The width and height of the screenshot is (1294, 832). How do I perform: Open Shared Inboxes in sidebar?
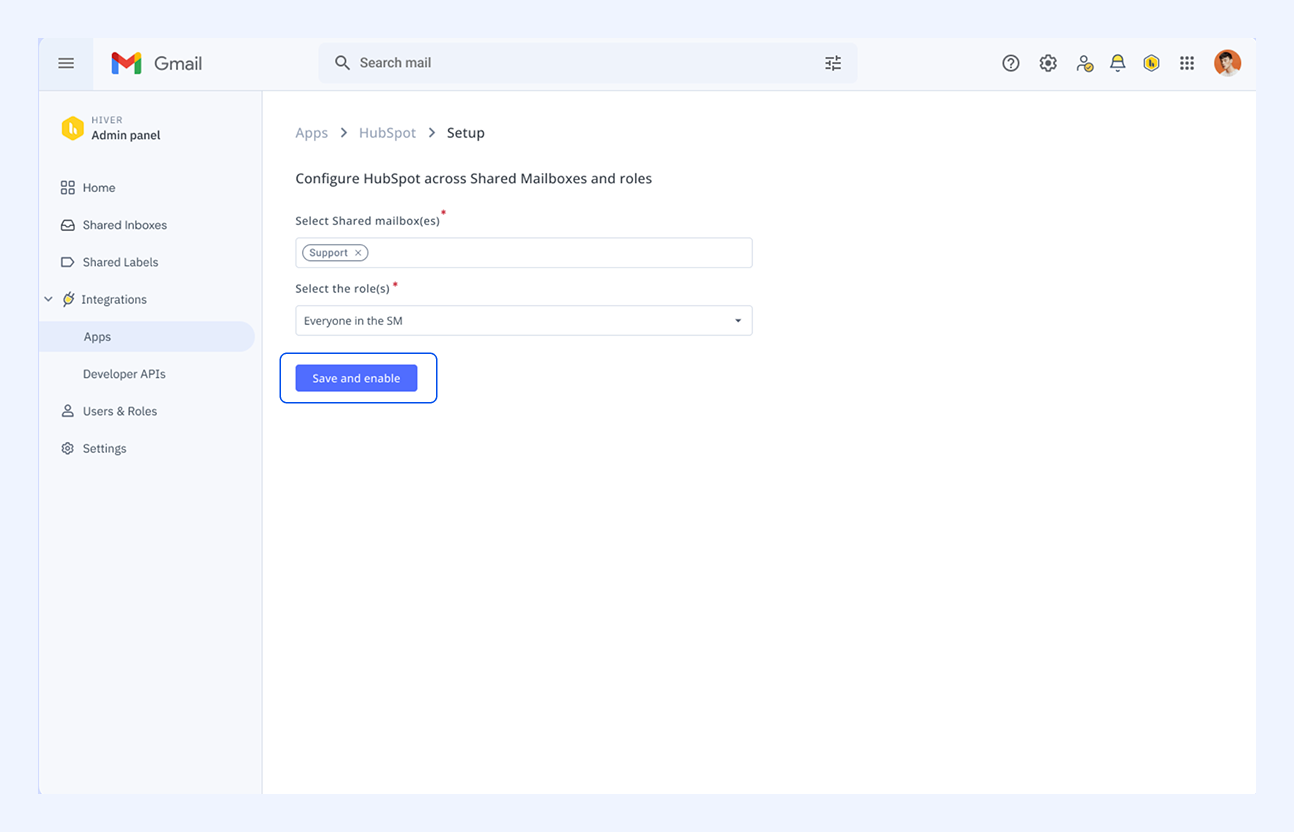click(114, 225)
